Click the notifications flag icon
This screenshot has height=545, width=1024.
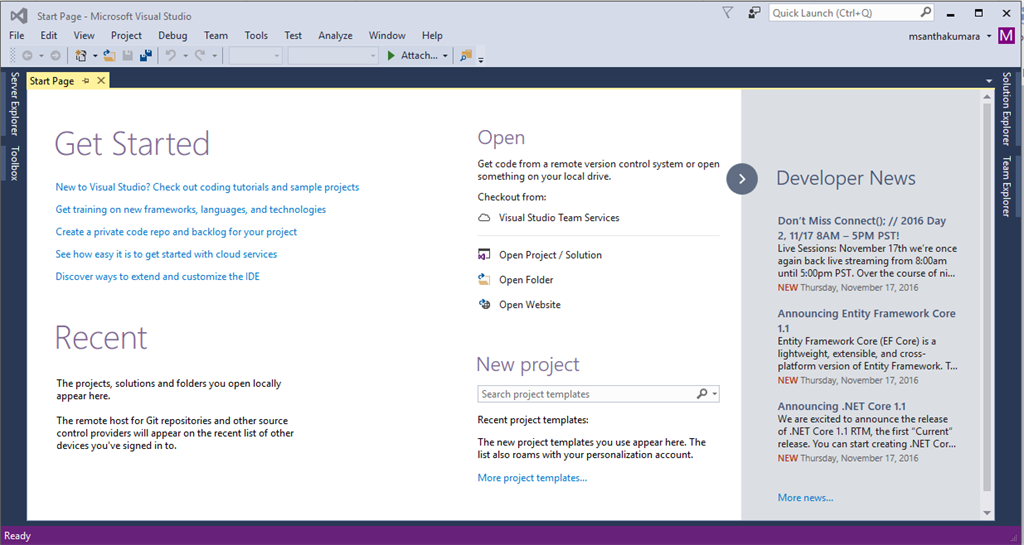coord(727,13)
